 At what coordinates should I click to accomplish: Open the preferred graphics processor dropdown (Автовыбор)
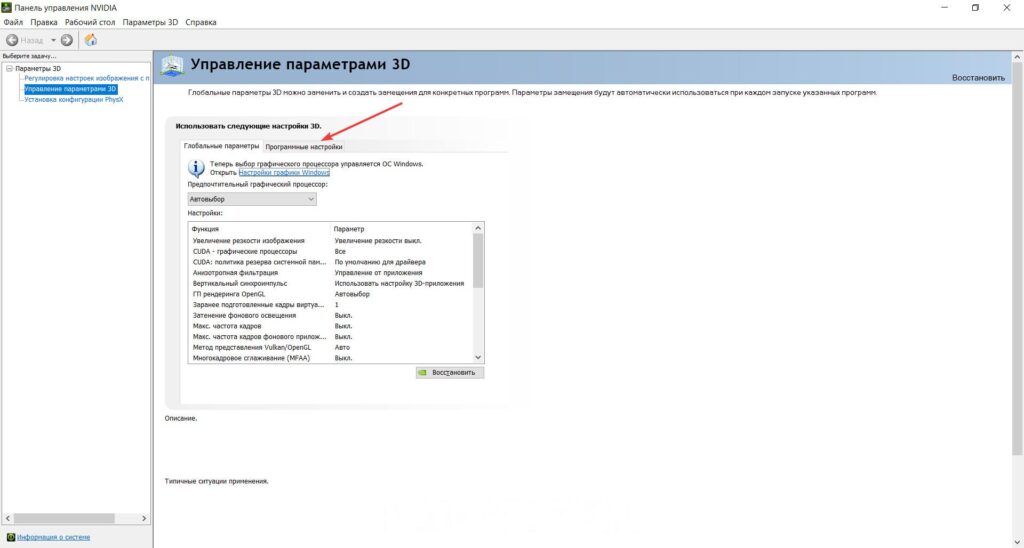pos(252,199)
